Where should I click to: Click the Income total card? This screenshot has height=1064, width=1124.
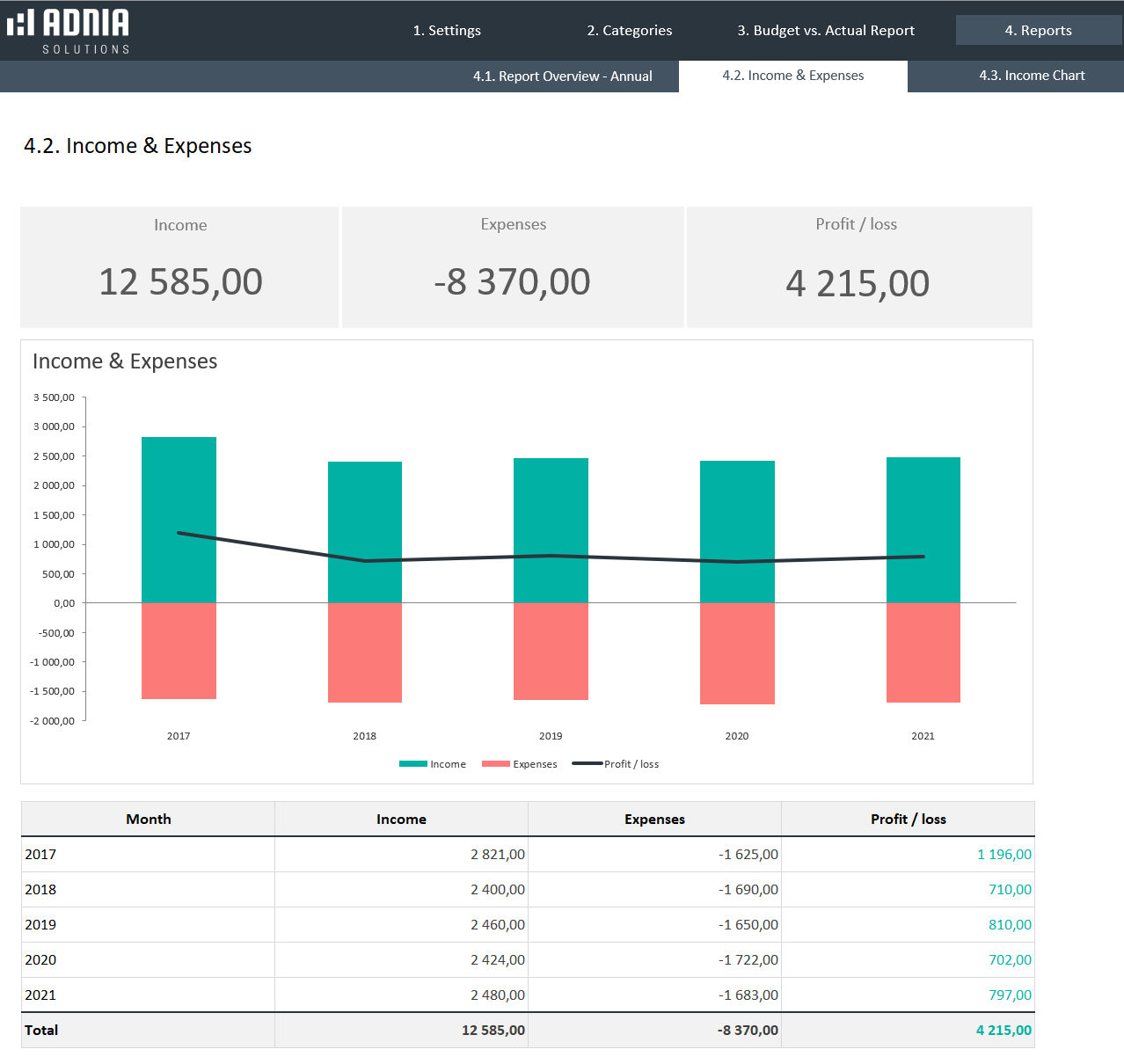tap(180, 267)
